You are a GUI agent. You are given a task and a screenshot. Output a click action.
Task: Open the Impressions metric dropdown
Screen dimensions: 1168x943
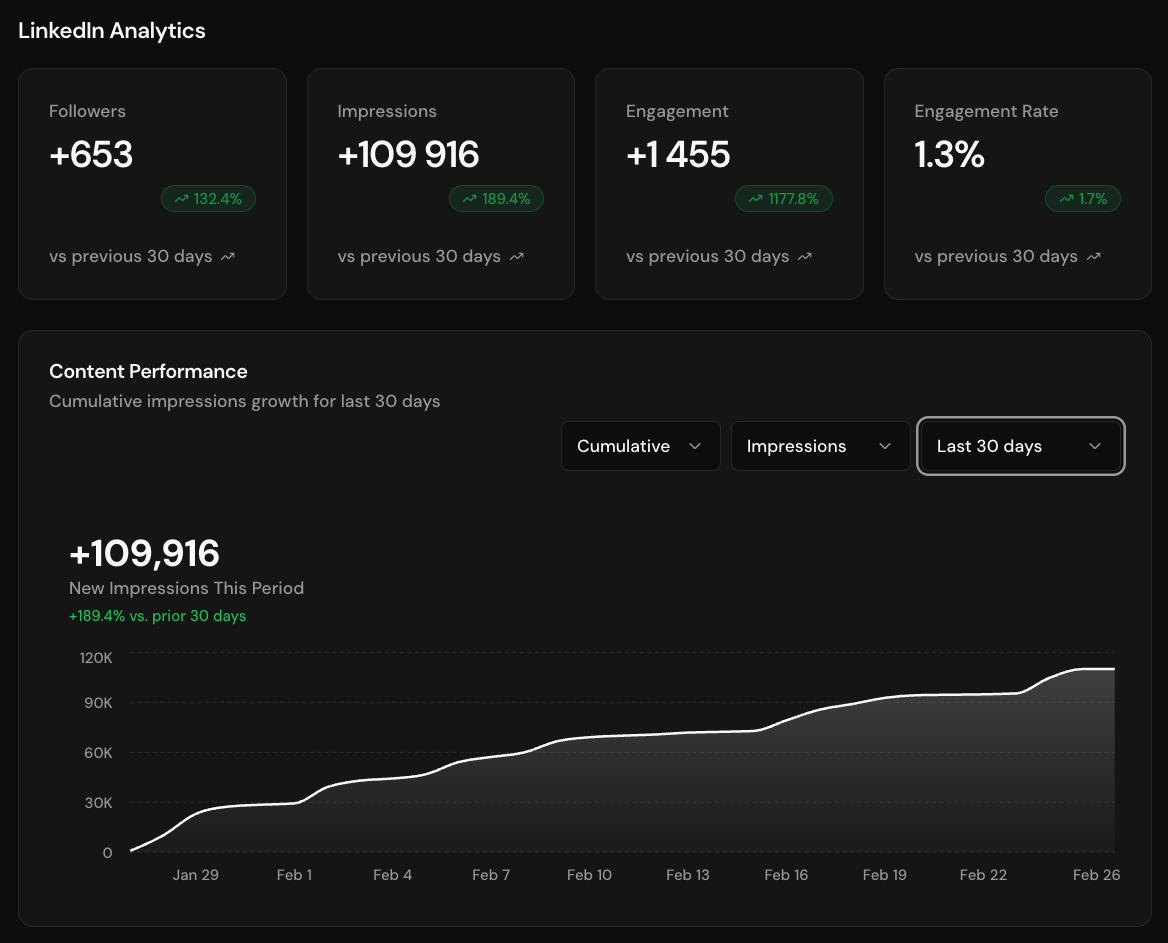tap(820, 445)
